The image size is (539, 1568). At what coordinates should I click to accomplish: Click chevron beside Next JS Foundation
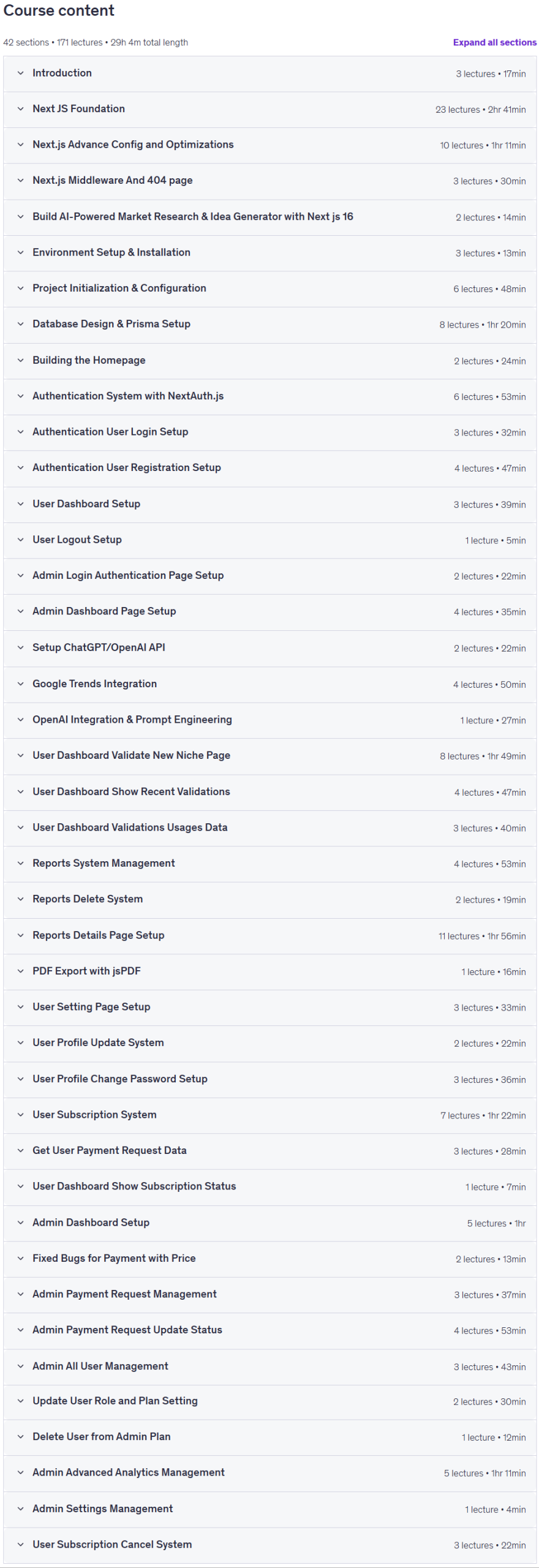tap(20, 109)
